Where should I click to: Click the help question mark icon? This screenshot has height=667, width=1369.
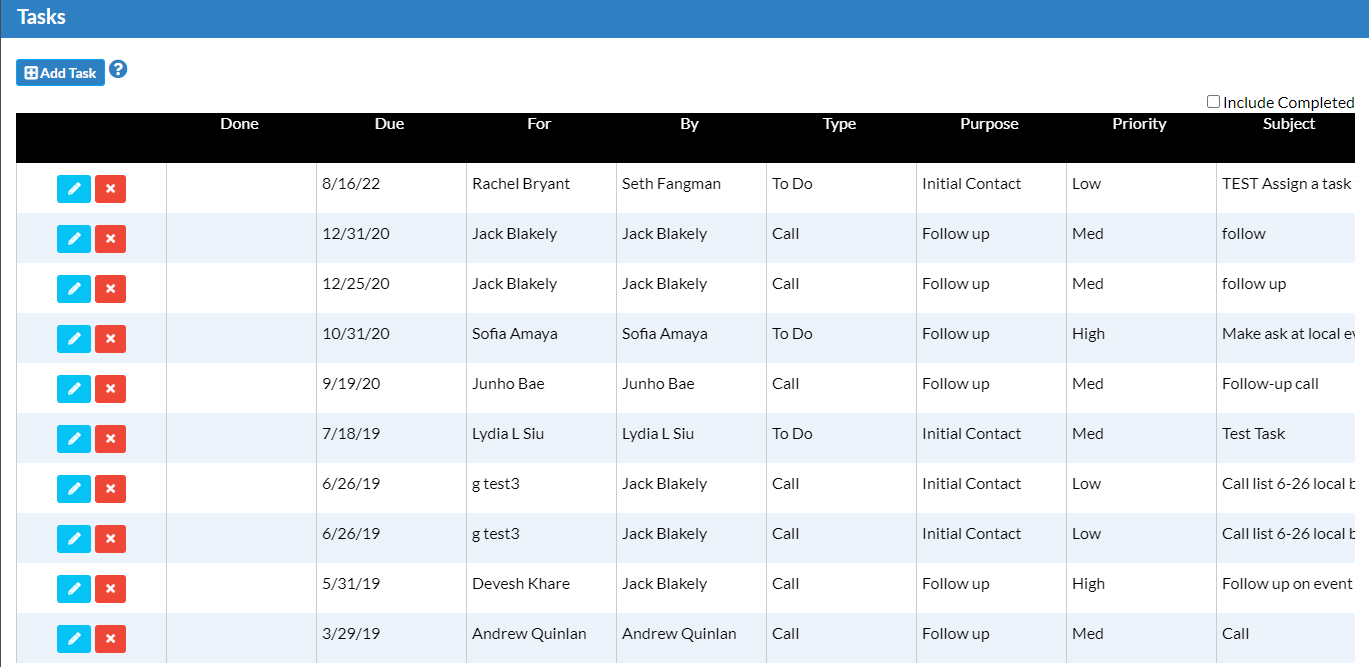point(118,70)
